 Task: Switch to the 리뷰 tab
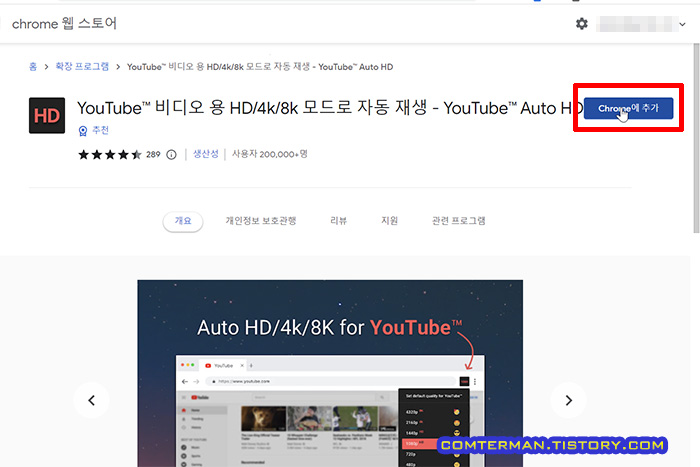338,221
